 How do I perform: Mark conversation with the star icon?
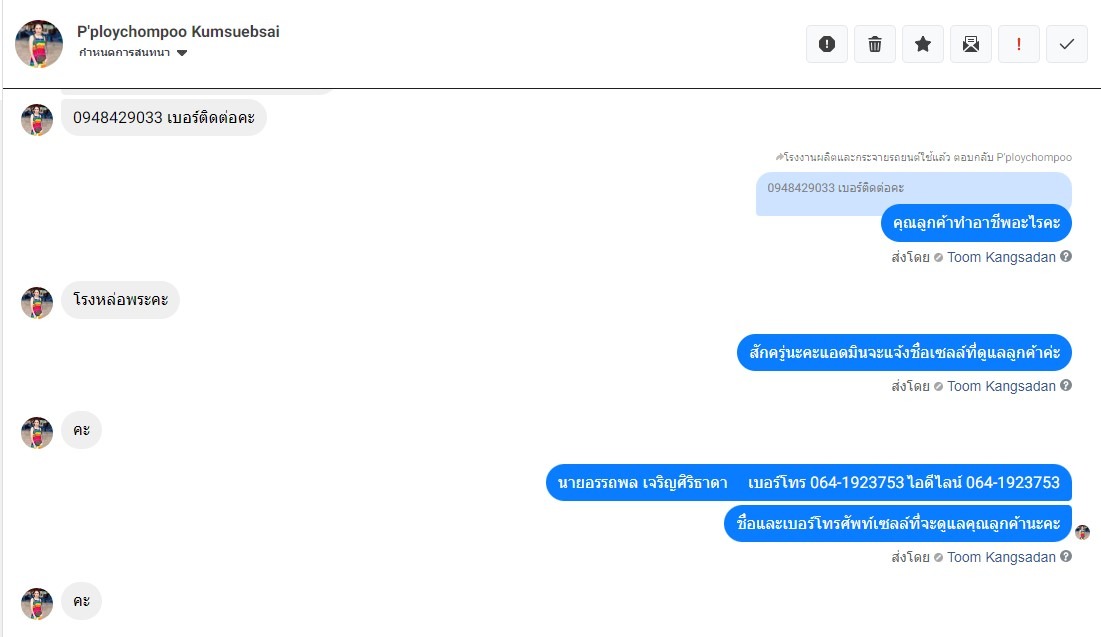click(x=923, y=44)
